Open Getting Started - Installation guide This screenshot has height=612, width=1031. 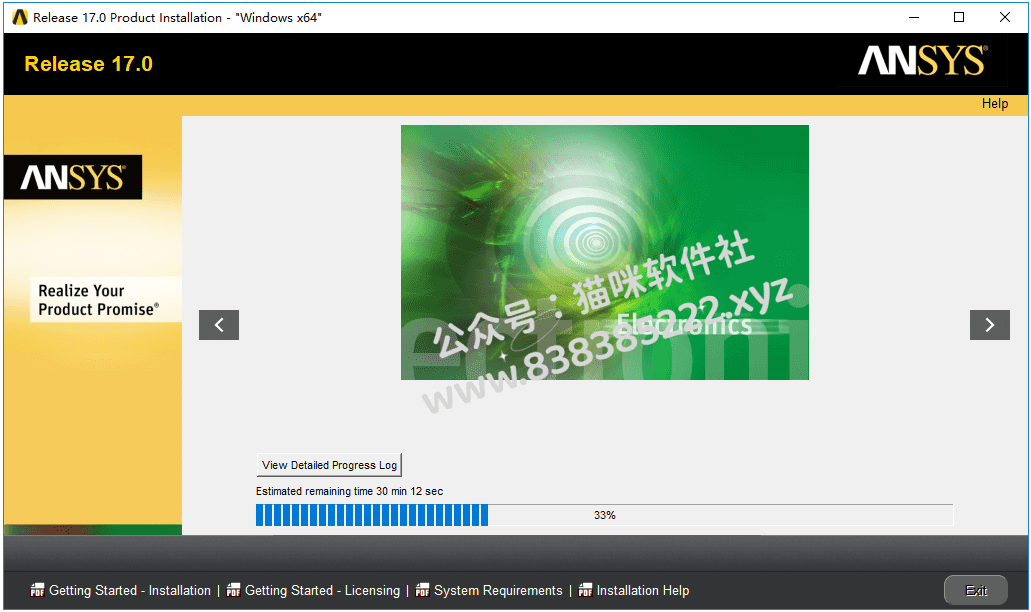coord(130,590)
